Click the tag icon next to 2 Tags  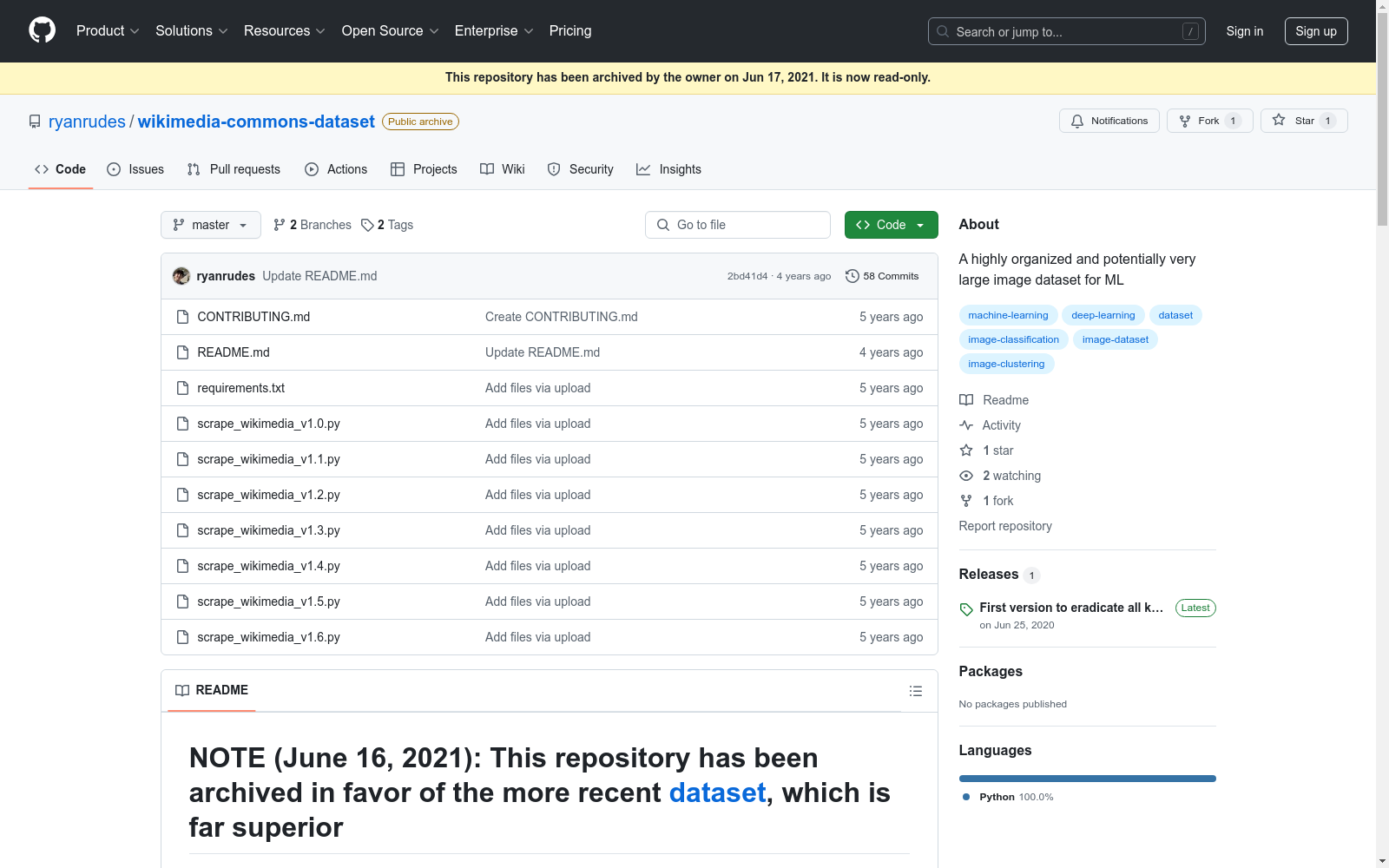367,225
